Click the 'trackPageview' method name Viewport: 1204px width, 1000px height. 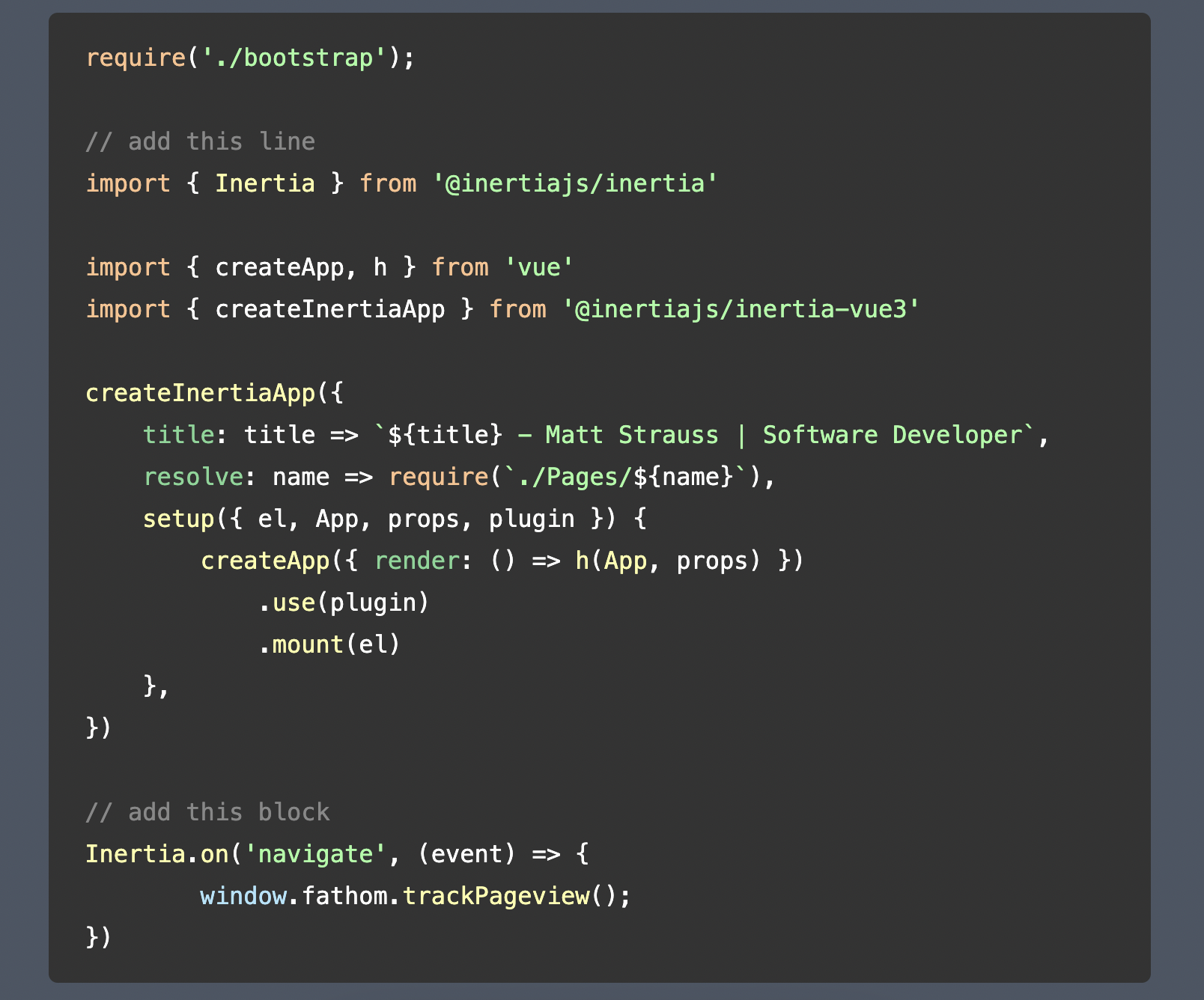496,896
